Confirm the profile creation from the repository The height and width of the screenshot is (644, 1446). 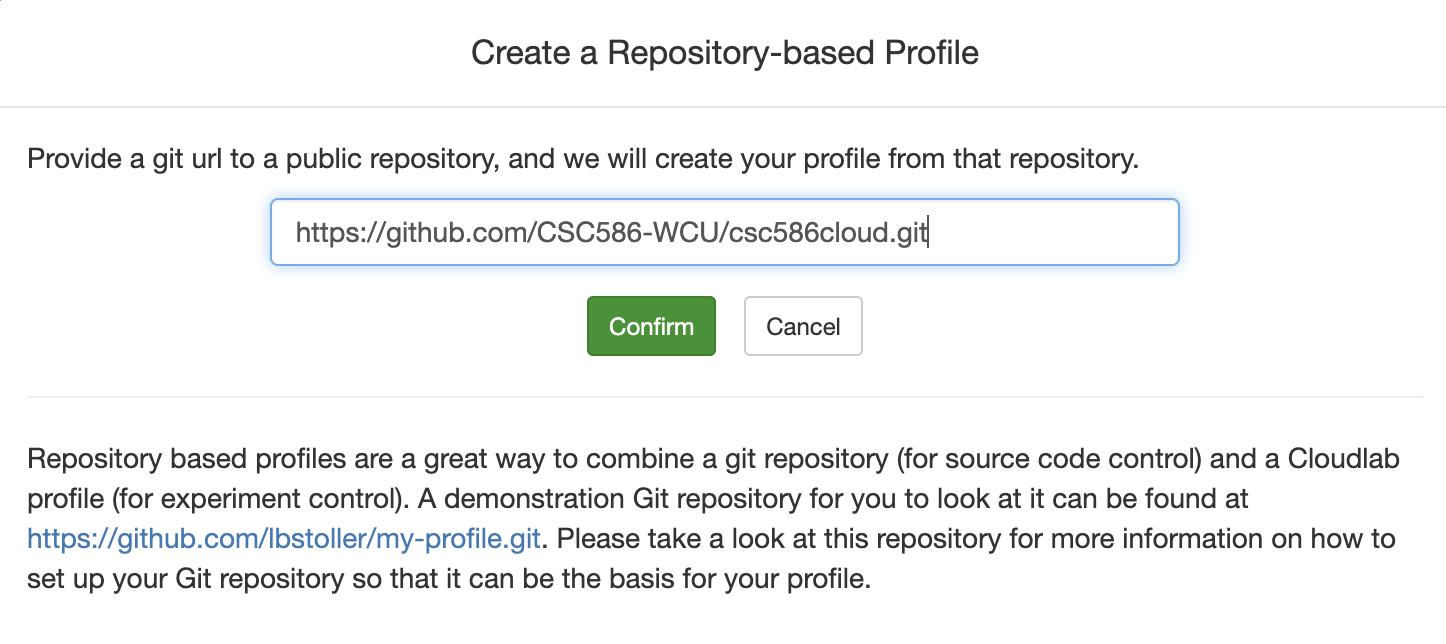pyautogui.click(x=651, y=326)
